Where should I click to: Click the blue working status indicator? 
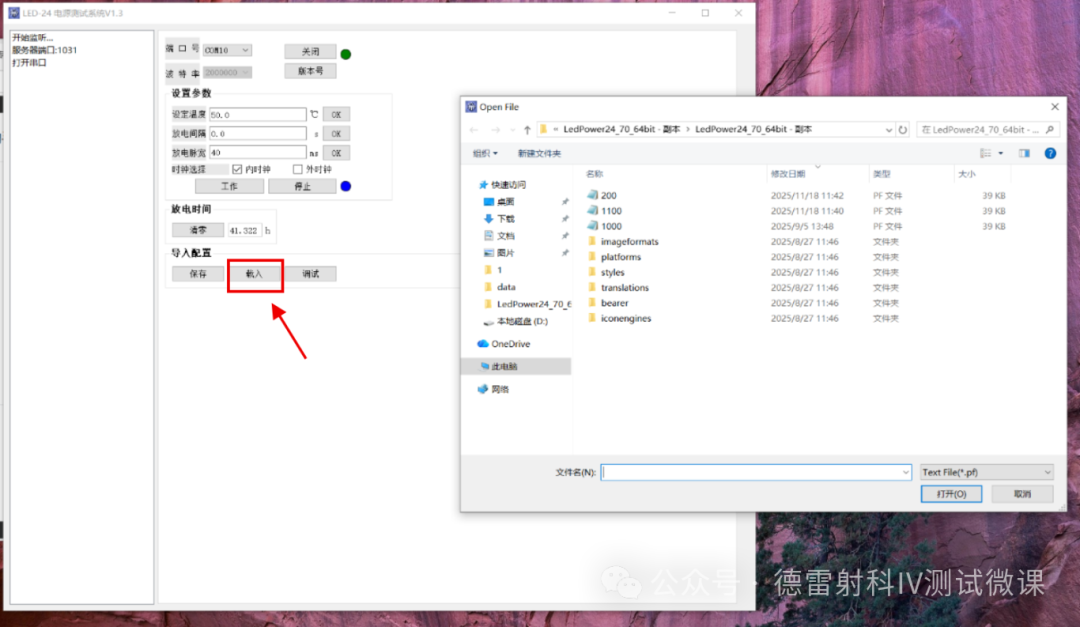(346, 186)
